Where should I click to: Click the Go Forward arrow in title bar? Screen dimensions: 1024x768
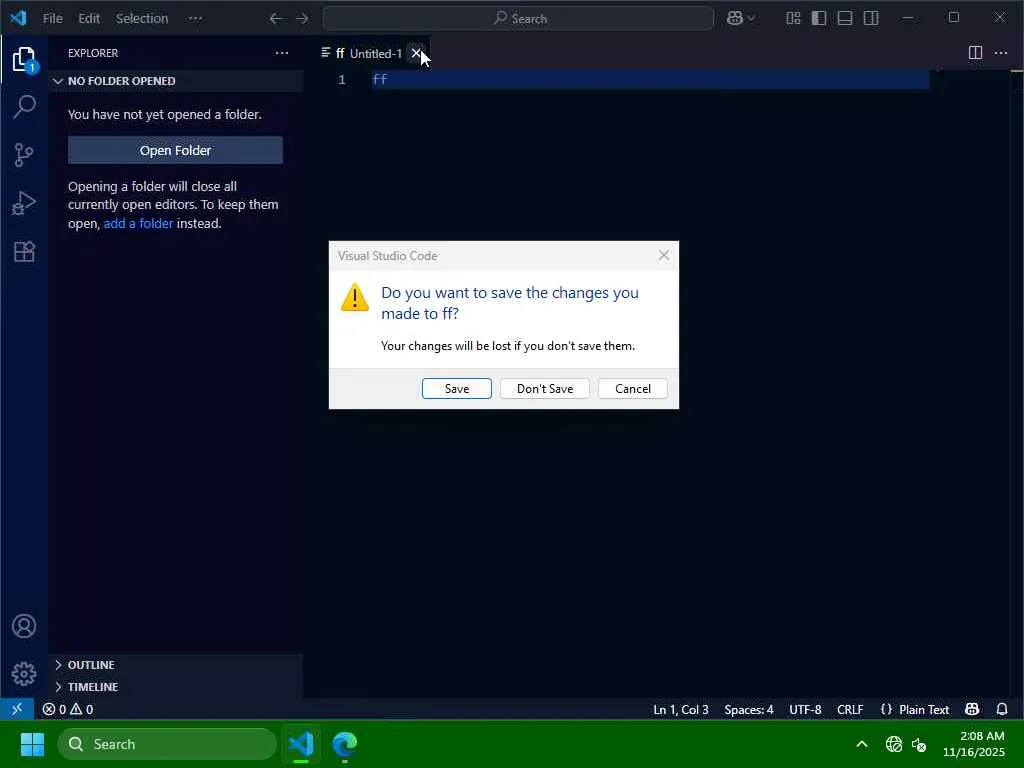[x=302, y=18]
